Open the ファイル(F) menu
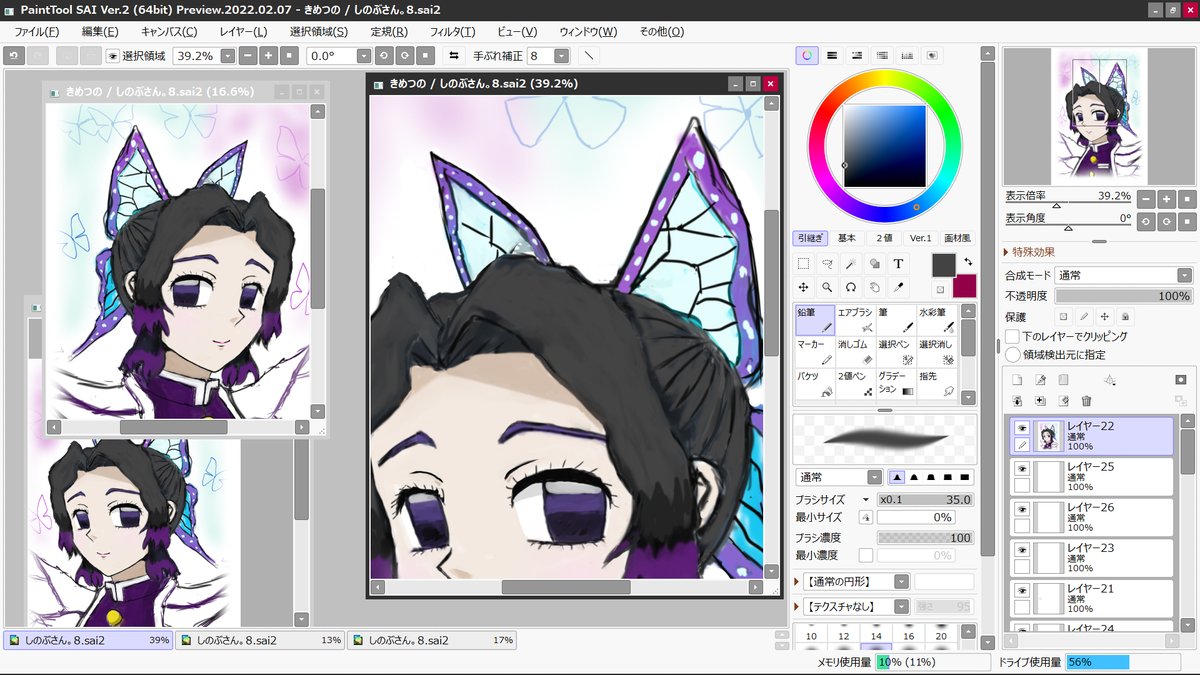Screen dimensions: 1200x675 tap(38, 31)
